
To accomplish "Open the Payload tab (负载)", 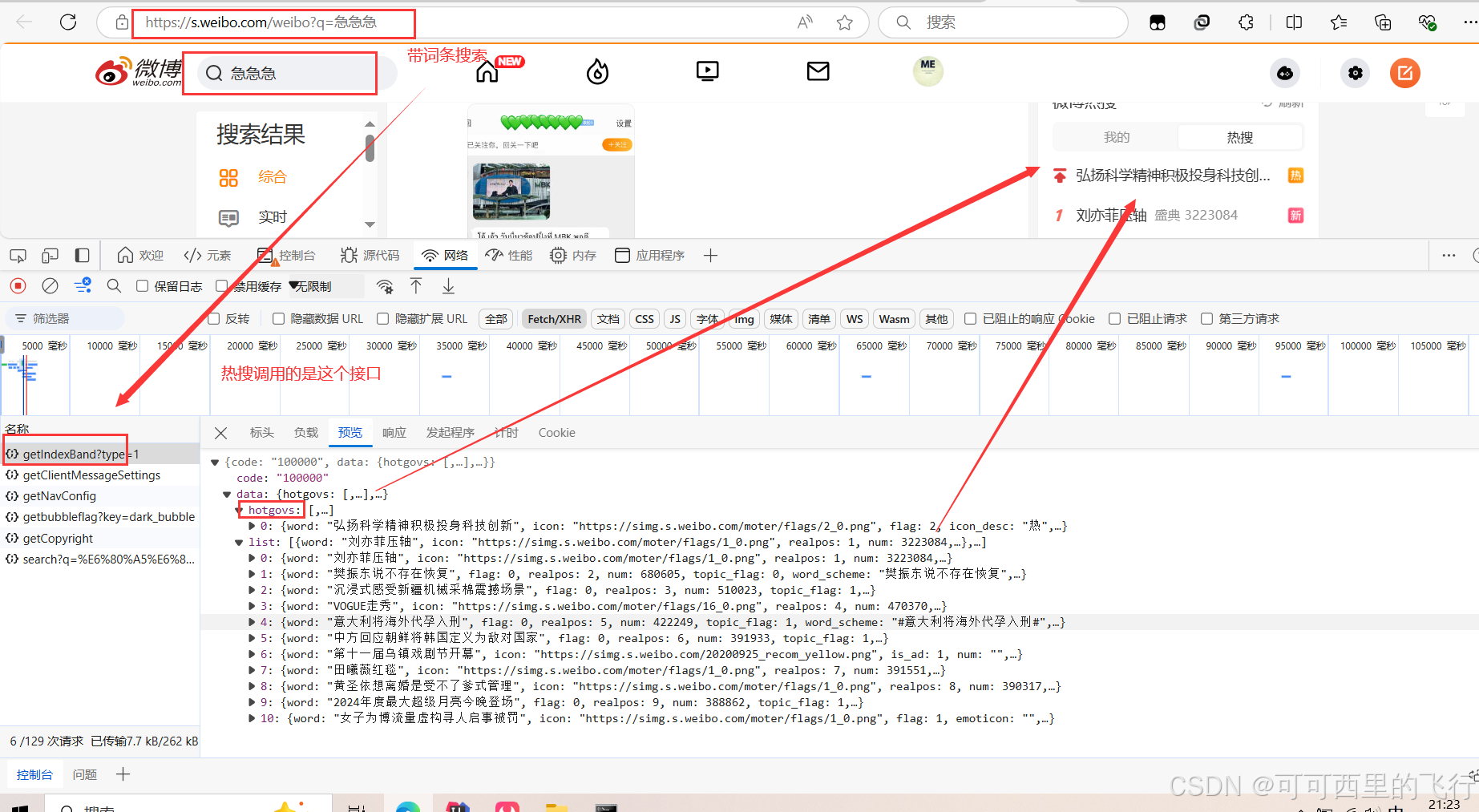I will click(305, 433).
